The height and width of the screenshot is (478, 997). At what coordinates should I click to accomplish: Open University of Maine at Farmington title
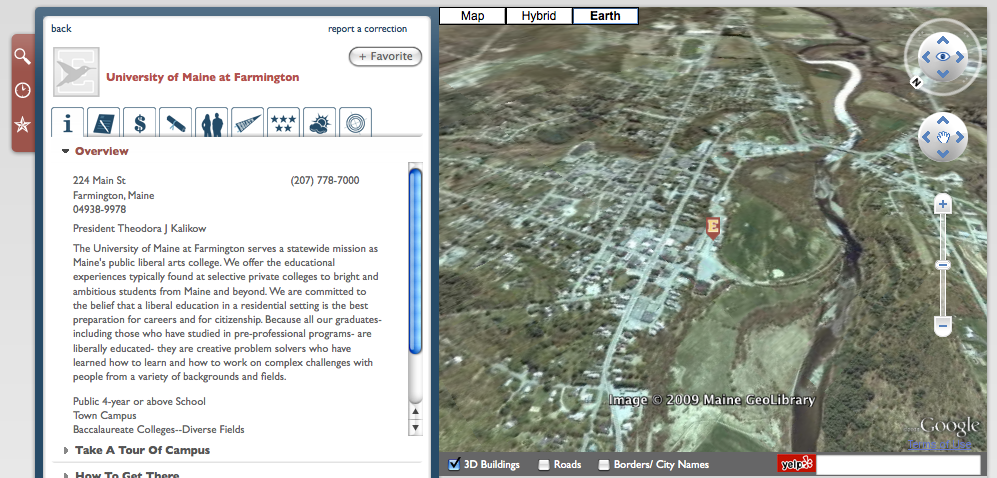coord(202,78)
